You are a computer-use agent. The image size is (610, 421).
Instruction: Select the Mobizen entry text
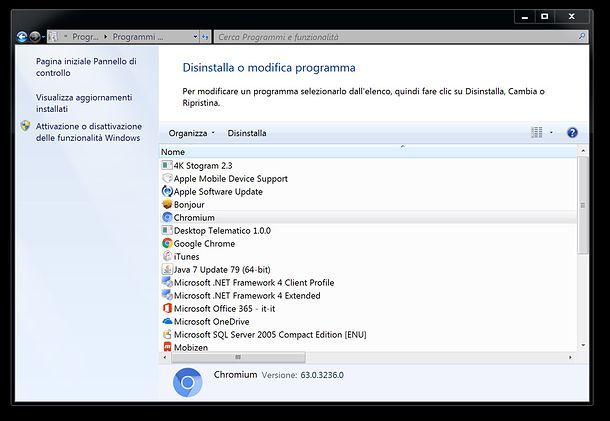tap(191, 347)
